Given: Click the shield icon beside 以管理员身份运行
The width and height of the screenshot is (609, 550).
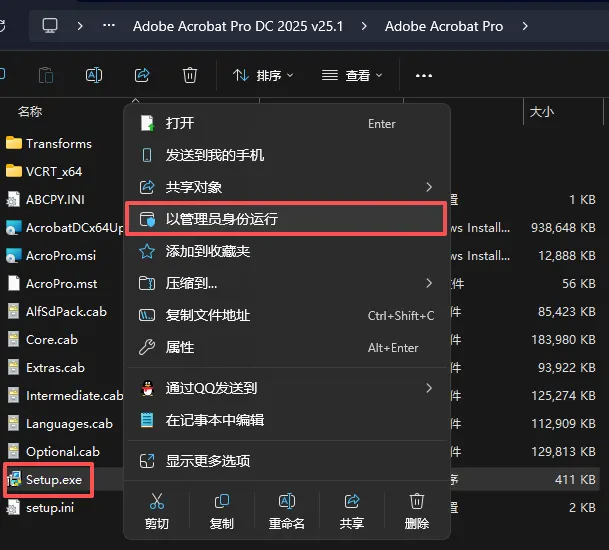Looking at the screenshot, I should [x=147, y=219].
